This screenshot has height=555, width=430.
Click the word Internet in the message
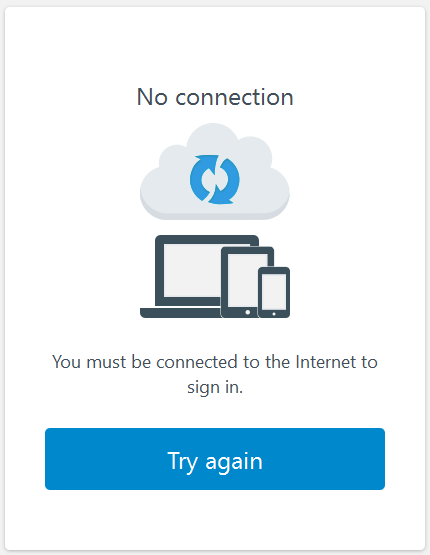point(326,362)
